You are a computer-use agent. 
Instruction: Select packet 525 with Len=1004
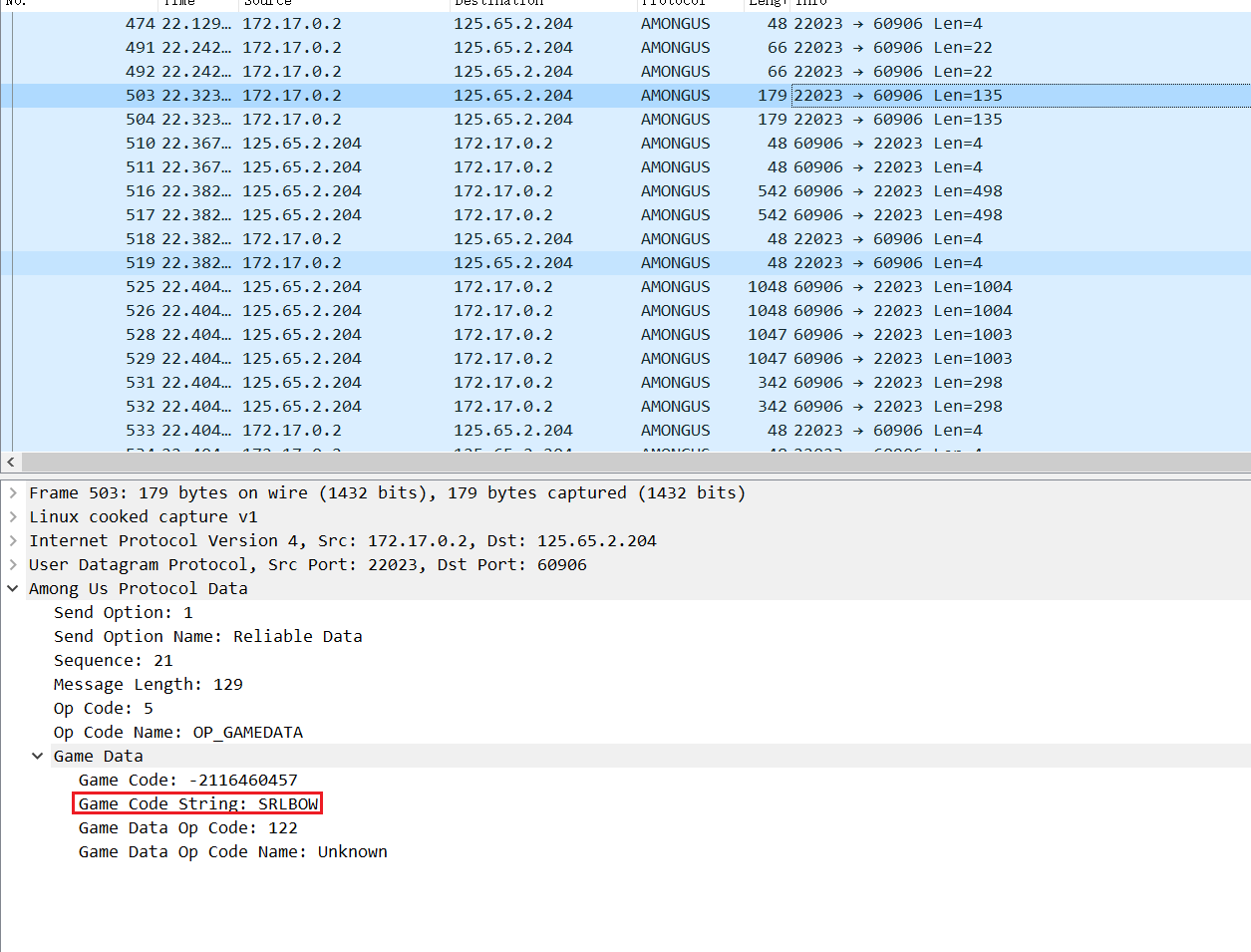(625, 287)
